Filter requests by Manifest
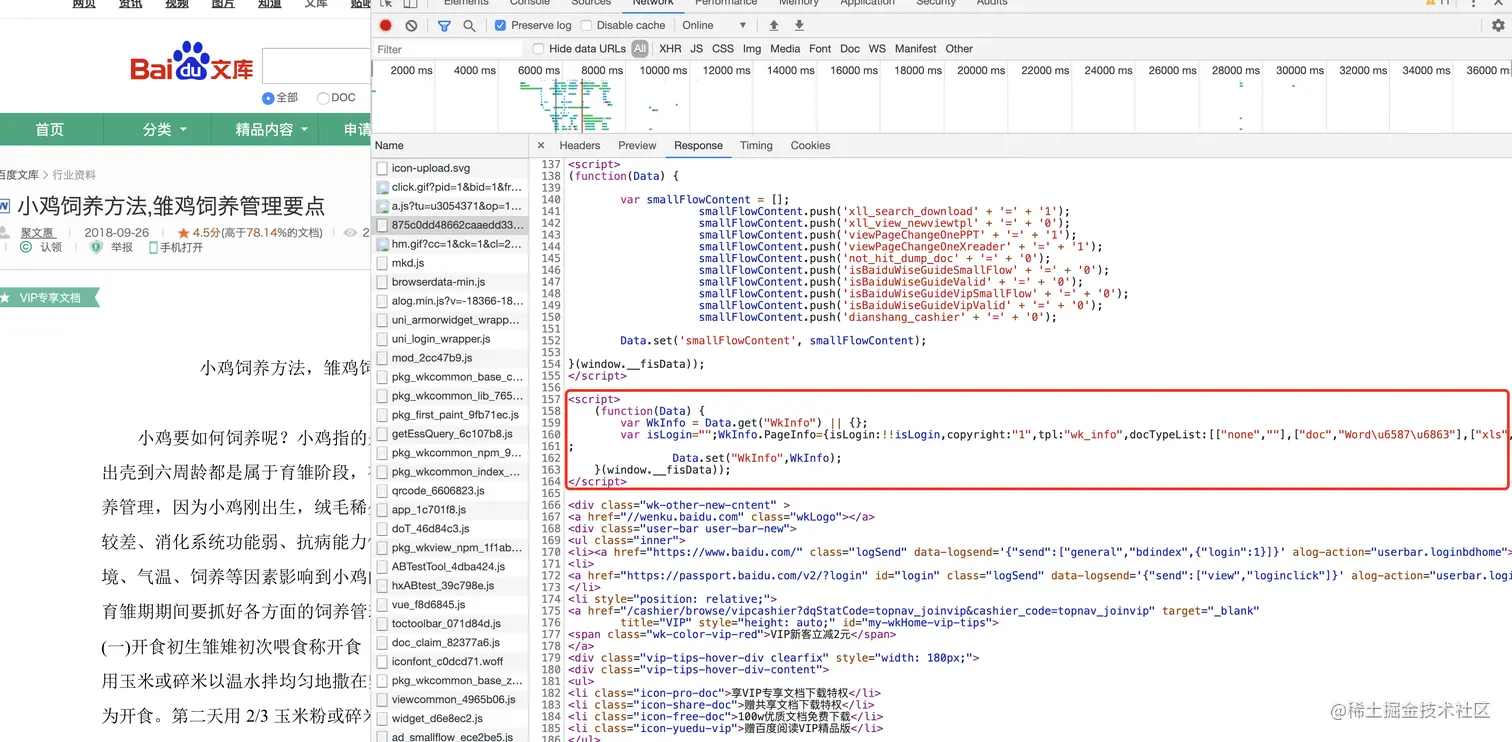Screen dimensions: 1512x742 click(916, 48)
